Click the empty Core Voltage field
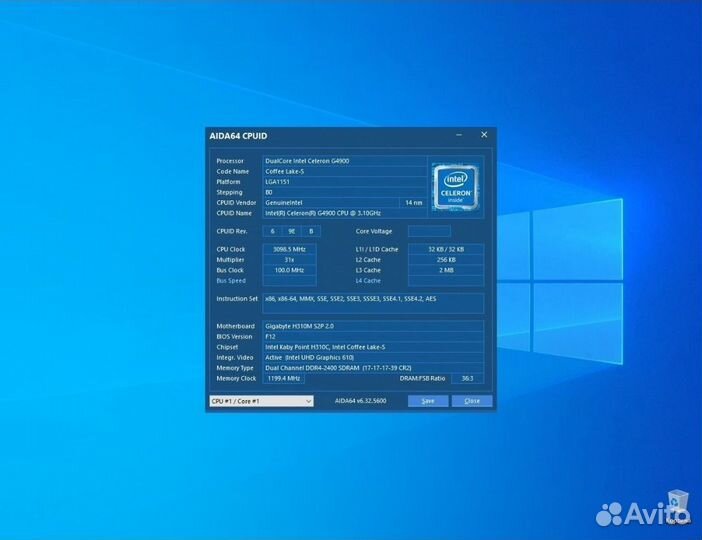This screenshot has width=702, height=540. (x=429, y=231)
